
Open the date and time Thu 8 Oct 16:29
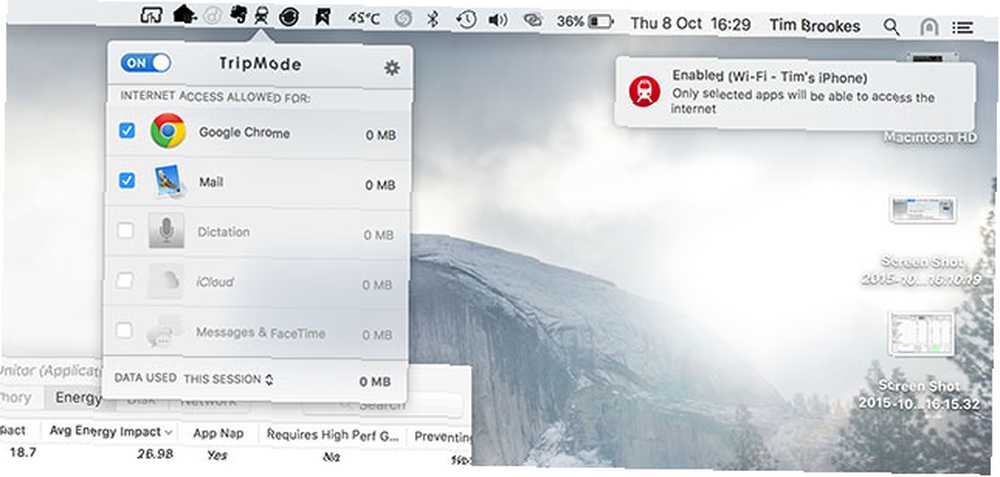[690, 24]
